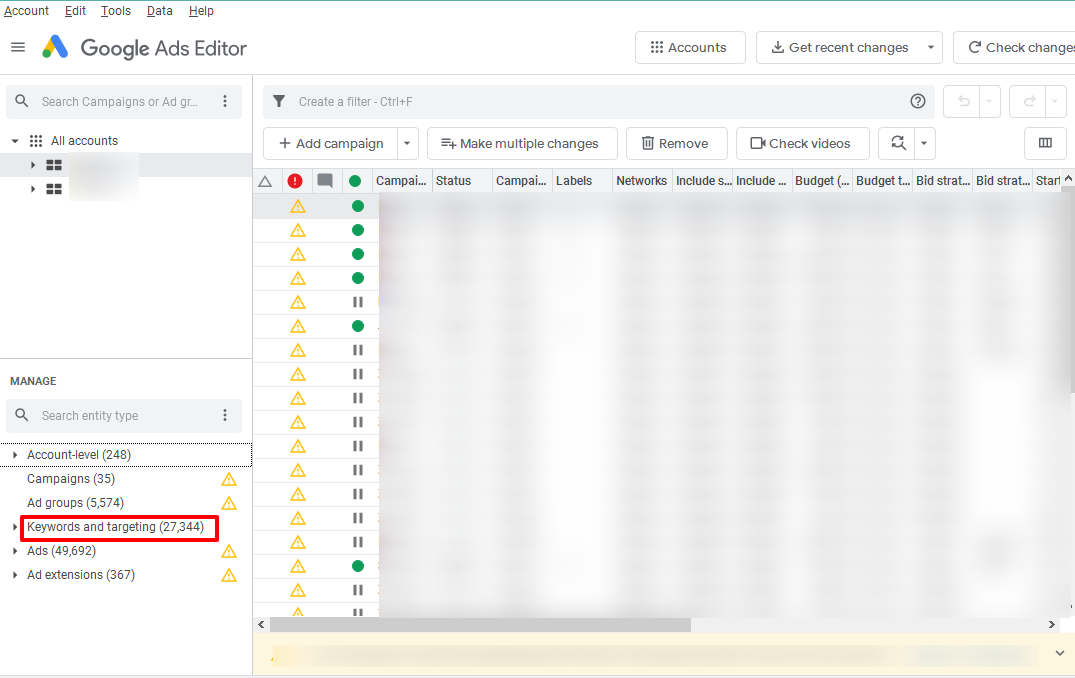Click Get recent changes button
Screen dimensions: 1075x678
point(840,47)
